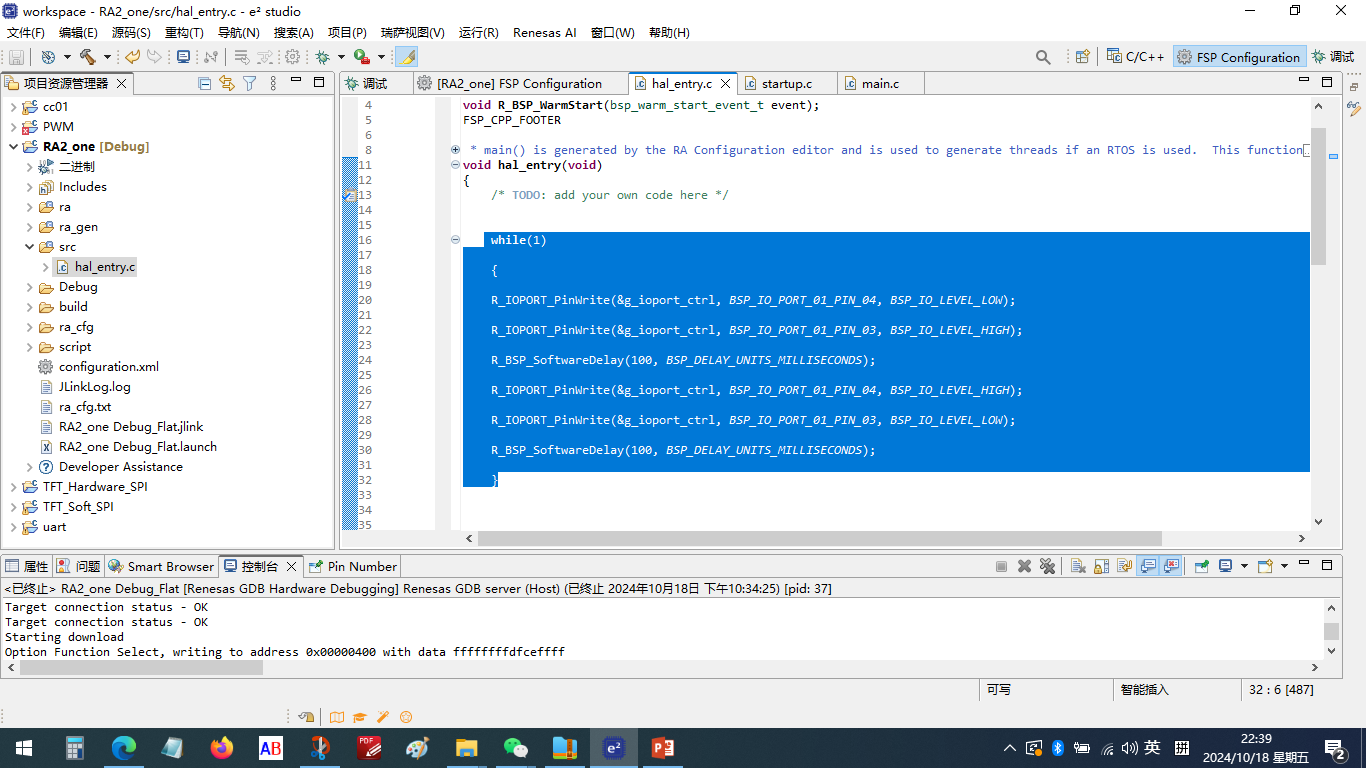Toggle Scroll Lock in console toolbar
The height and width of the screenshot is (768, 1366).
tap(1101, 566)
